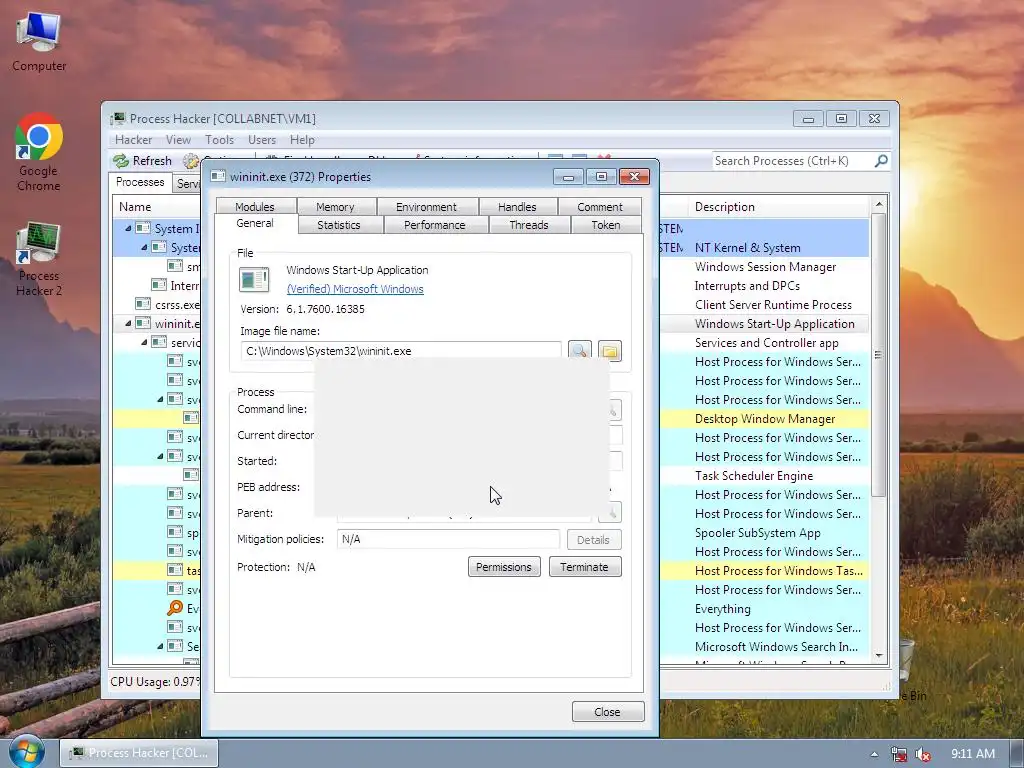Select the Windows Session Manager row
Screen dimensions: 1024x768
[764, 266]
